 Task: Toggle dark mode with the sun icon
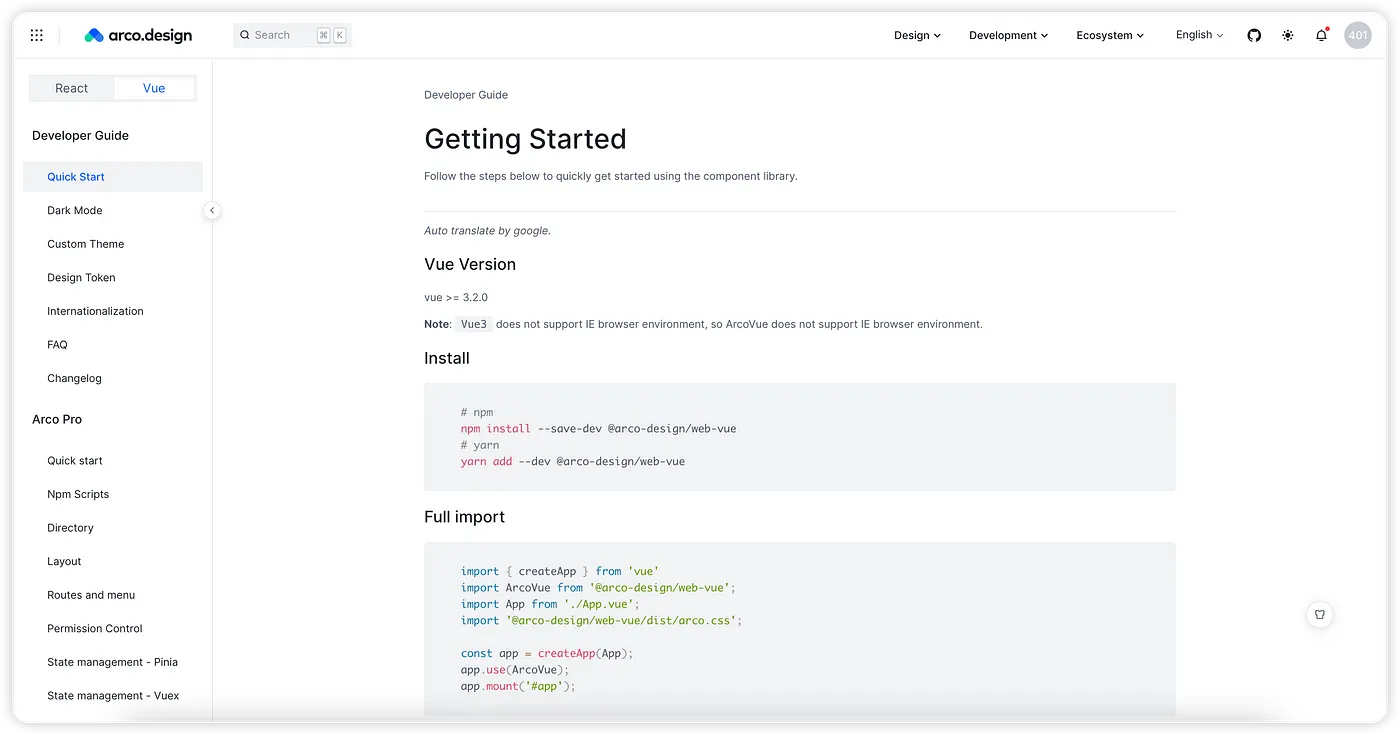click(x=1287, y=35)
